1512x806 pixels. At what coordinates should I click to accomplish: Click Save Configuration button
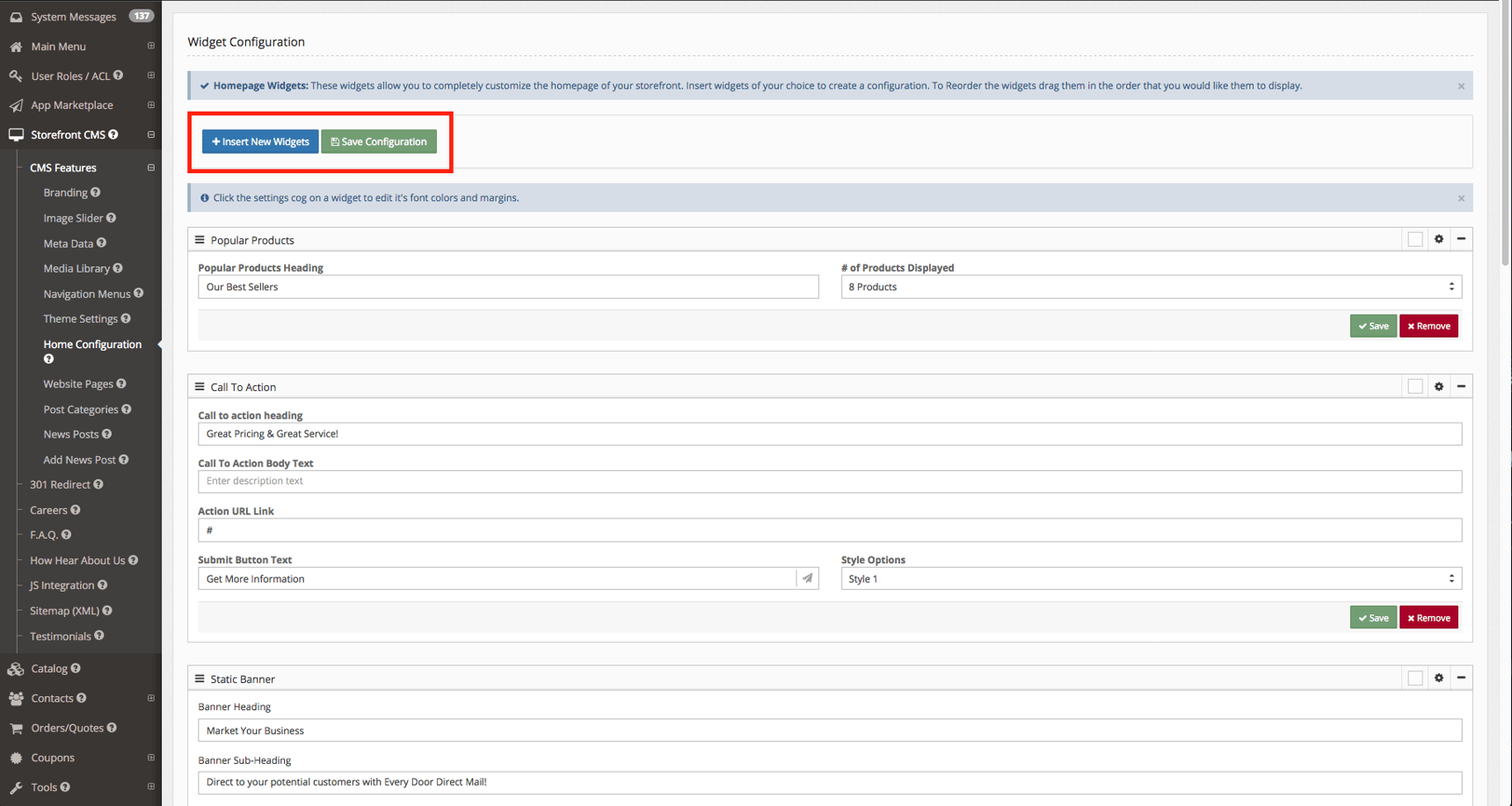coord(379,142)
